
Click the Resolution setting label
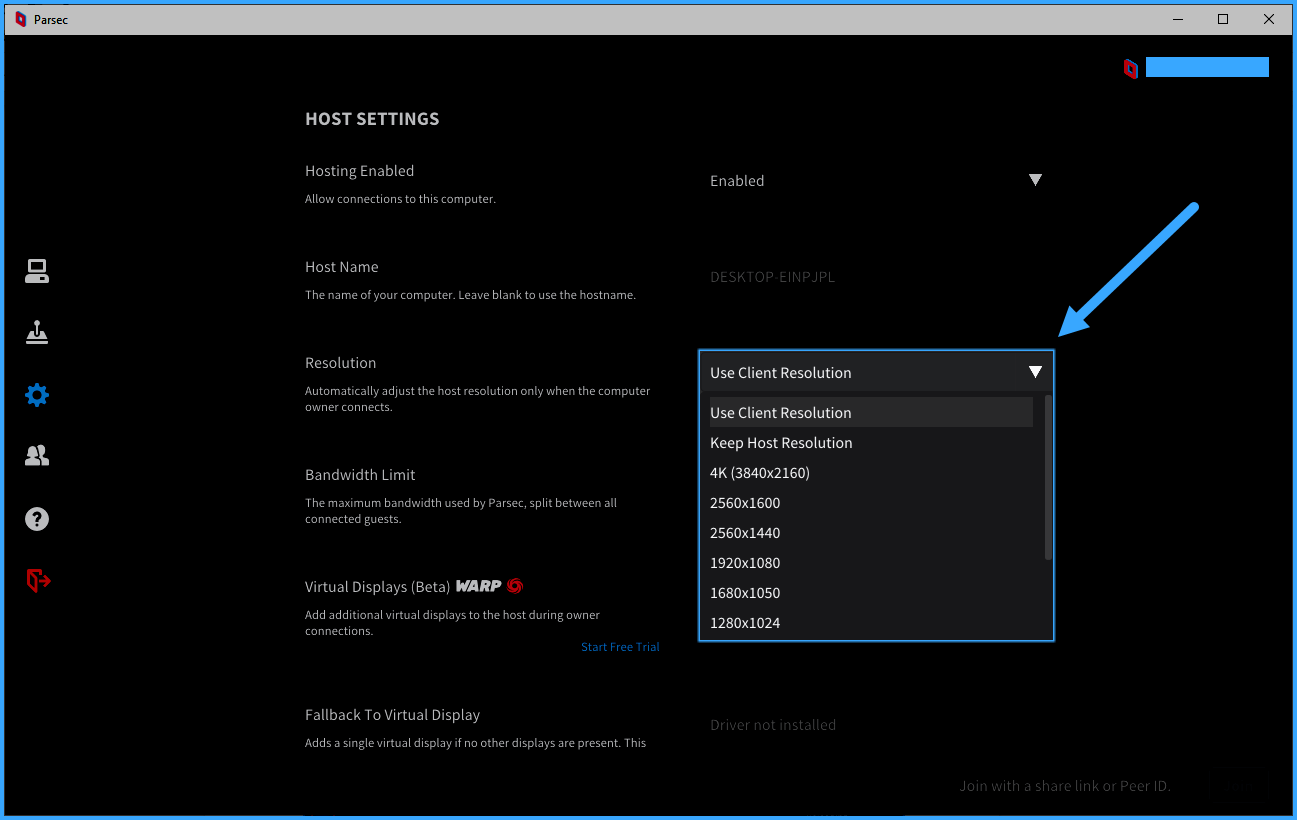(341, 363)
